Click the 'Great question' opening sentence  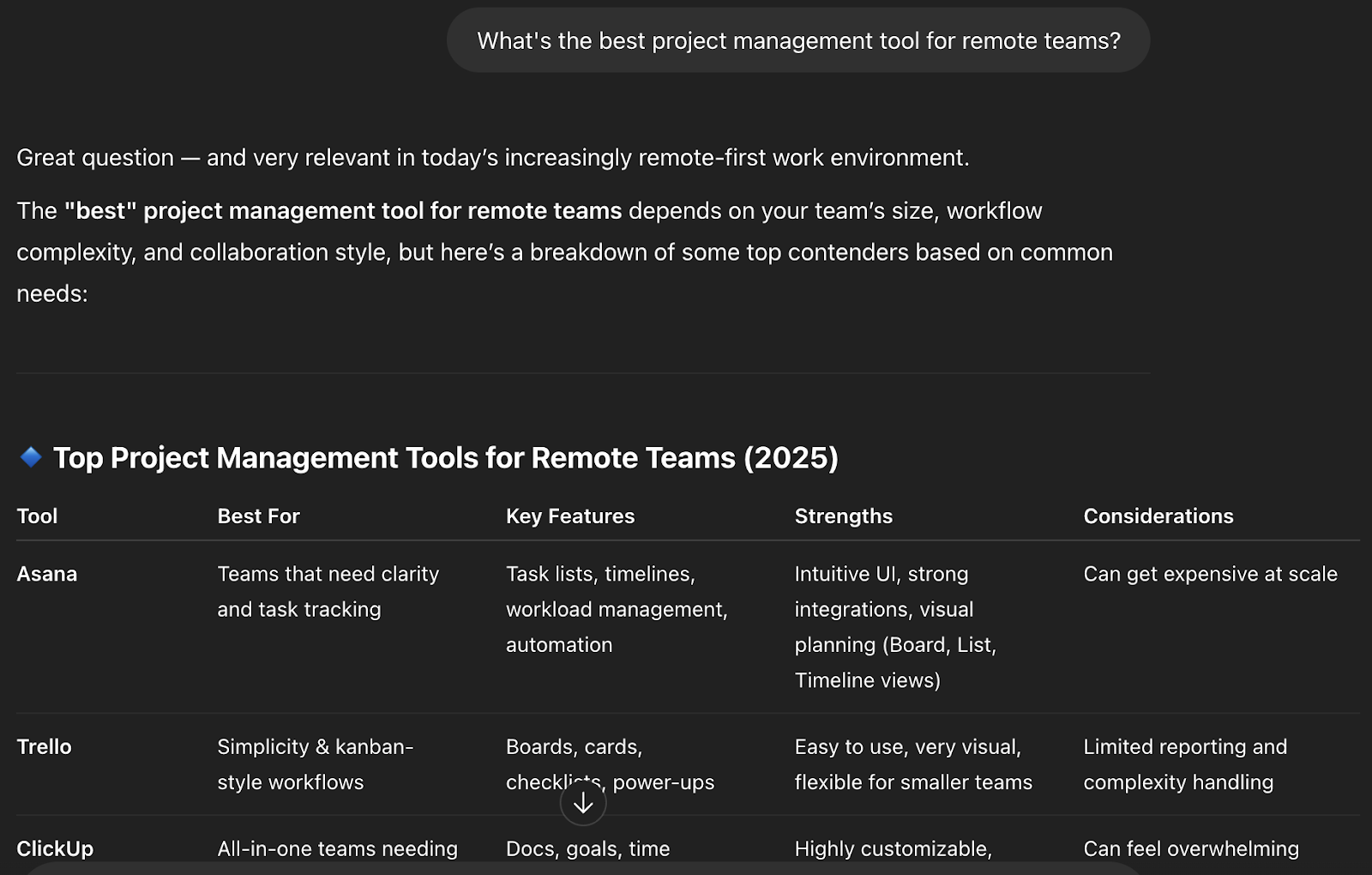493,158
